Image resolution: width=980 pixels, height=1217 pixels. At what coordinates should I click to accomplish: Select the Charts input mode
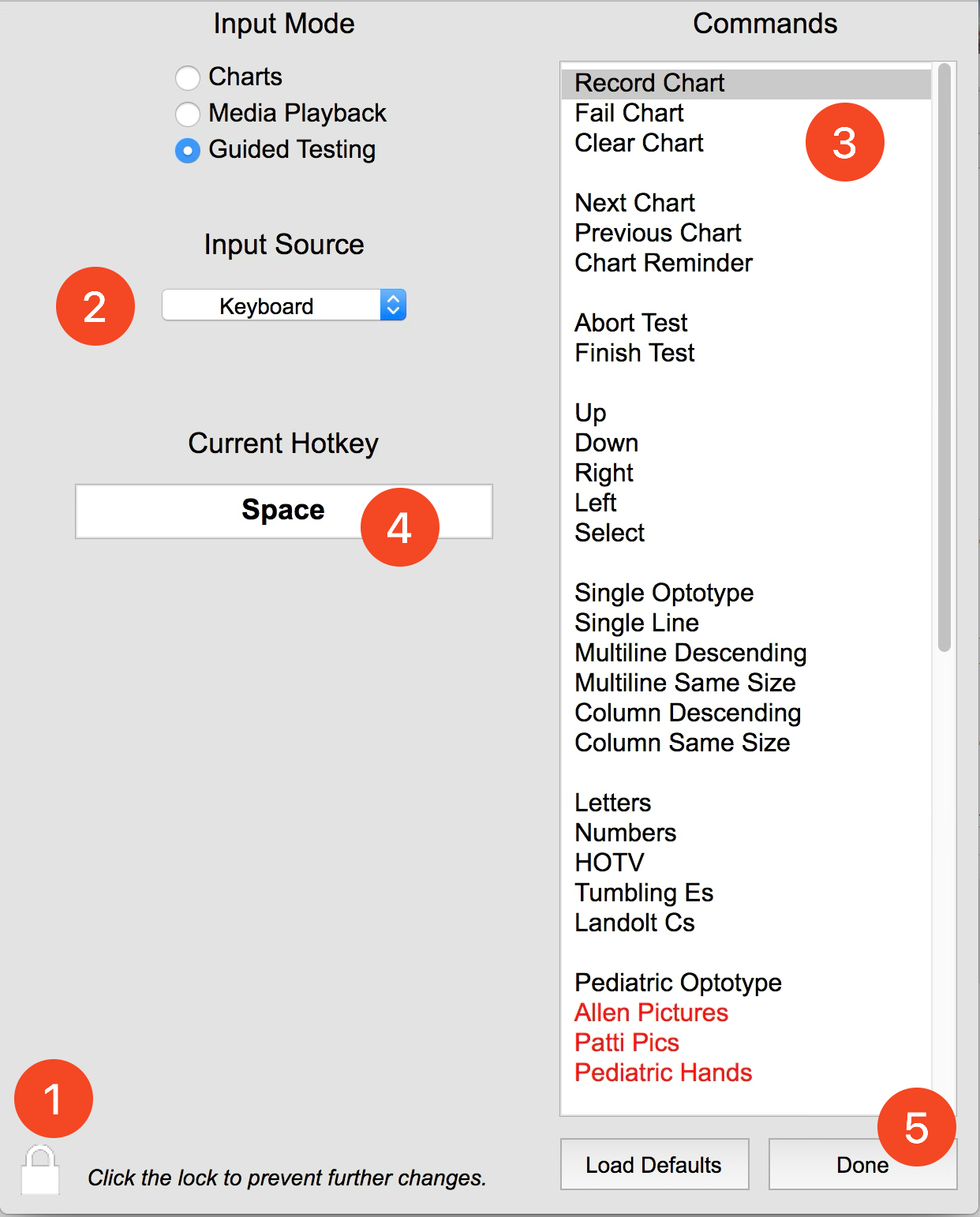(187, 77)
